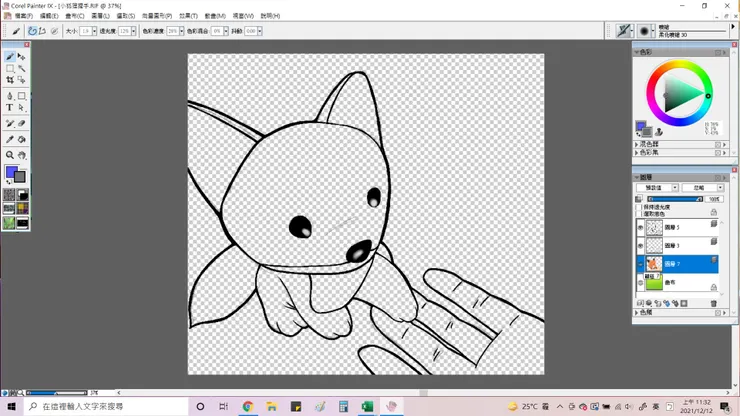The width and height of the screenshot is (740, 416).
Task: Select the Selection Adjuster tool
Action: [22, 80]
